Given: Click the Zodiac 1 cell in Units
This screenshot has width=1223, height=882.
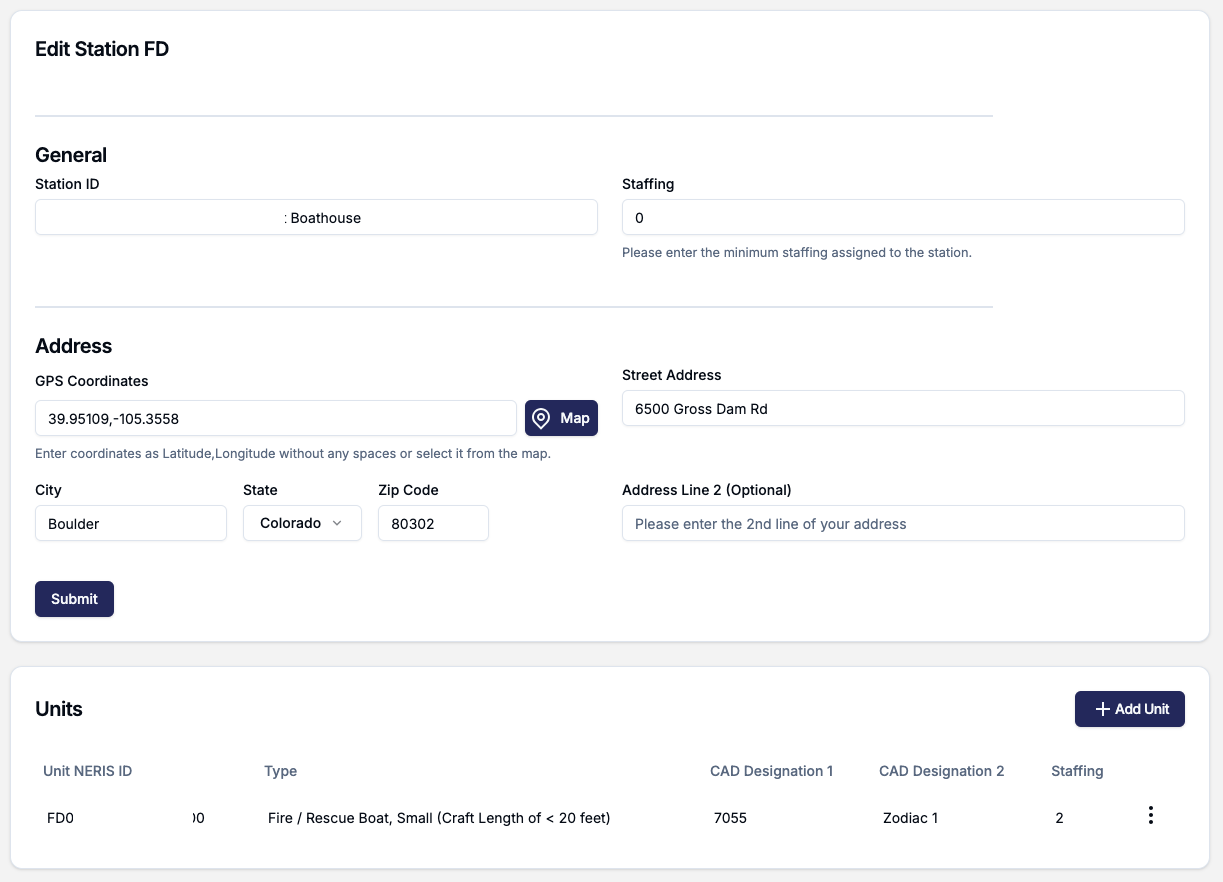Looking at the screenshot, I should (x=910, y=818).
